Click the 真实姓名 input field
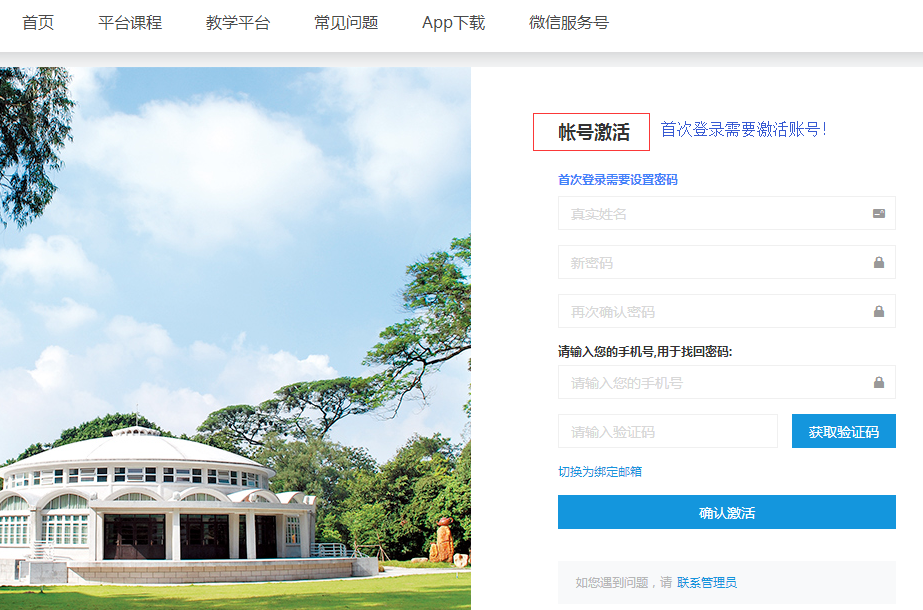 point(726,213)
